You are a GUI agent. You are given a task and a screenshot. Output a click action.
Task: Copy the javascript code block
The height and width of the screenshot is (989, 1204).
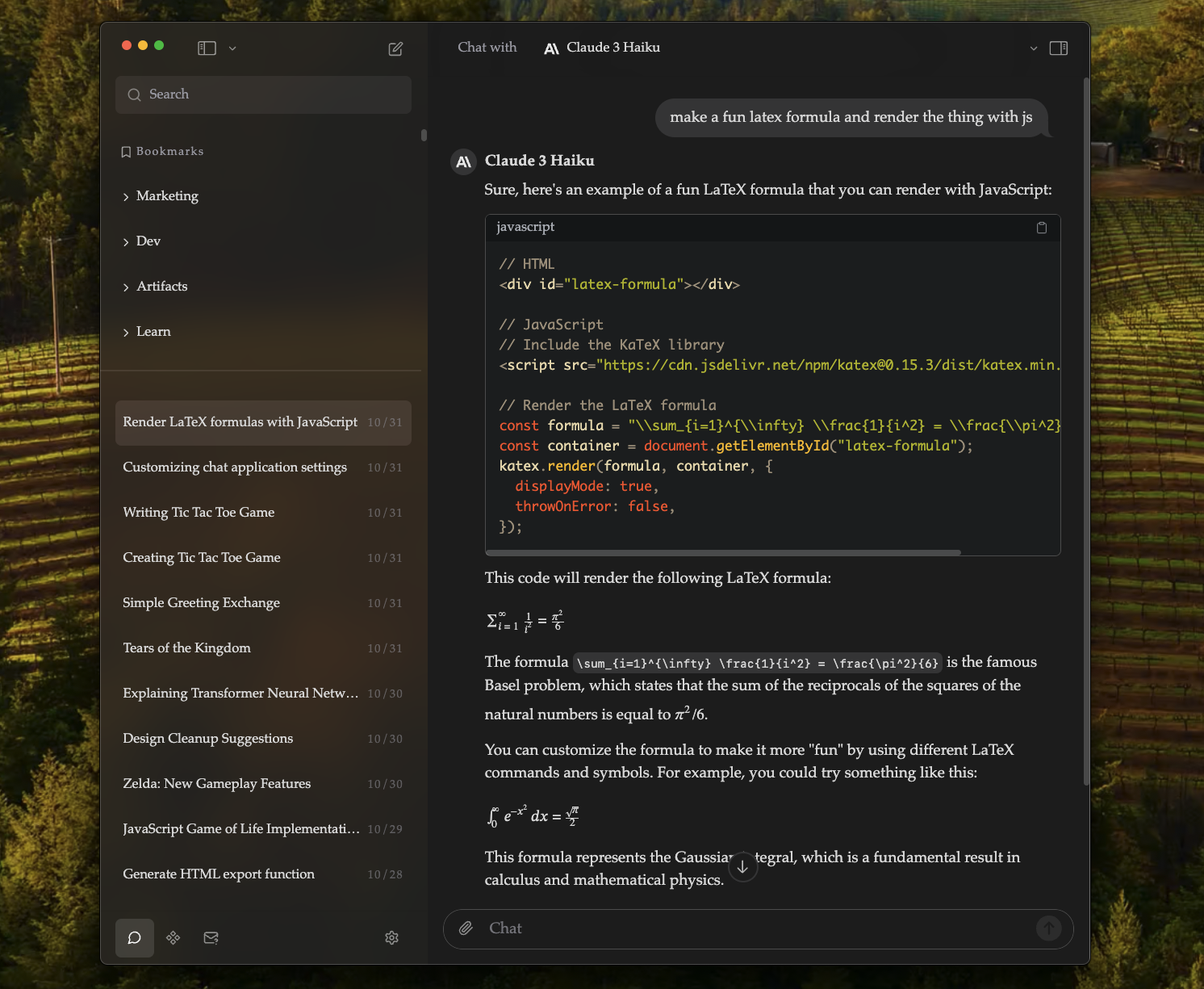1042,228
